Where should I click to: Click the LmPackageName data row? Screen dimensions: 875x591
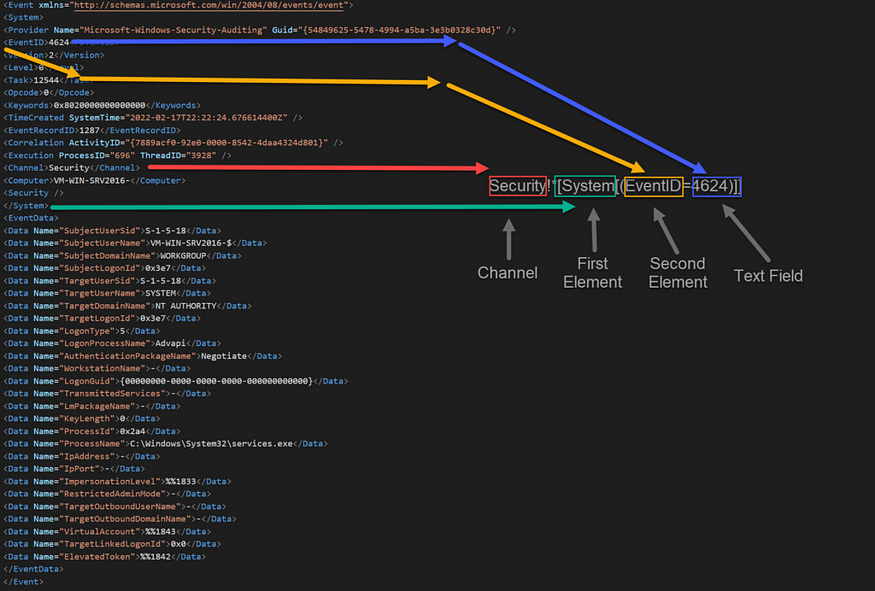tap(92, 407)
